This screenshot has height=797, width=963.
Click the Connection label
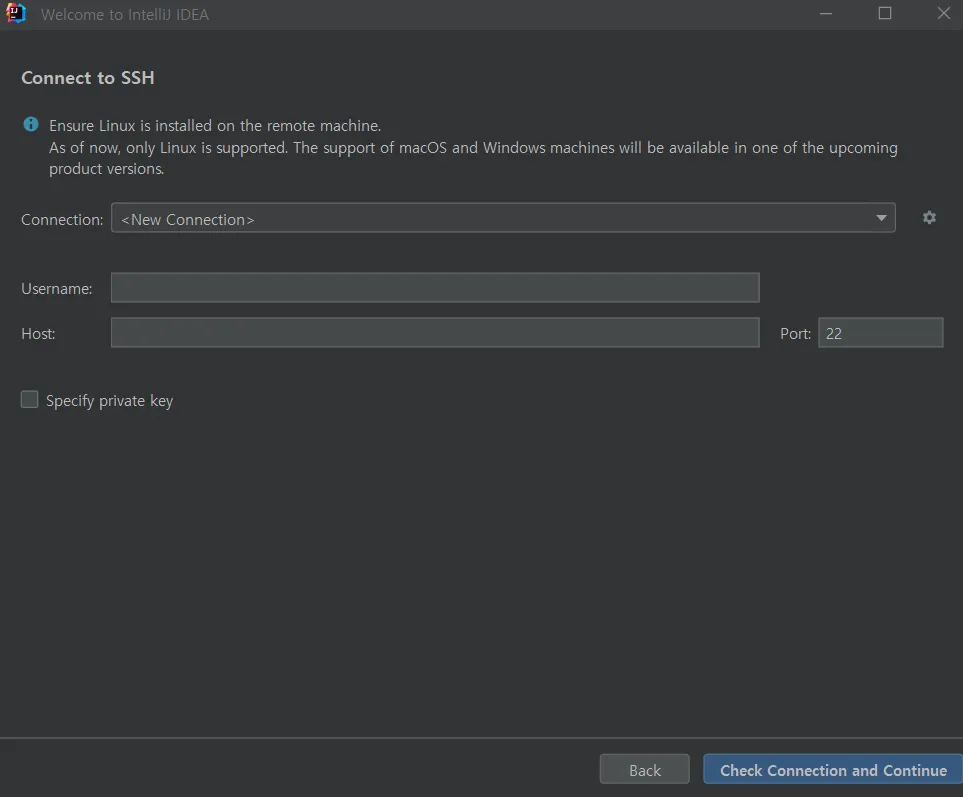62,219
